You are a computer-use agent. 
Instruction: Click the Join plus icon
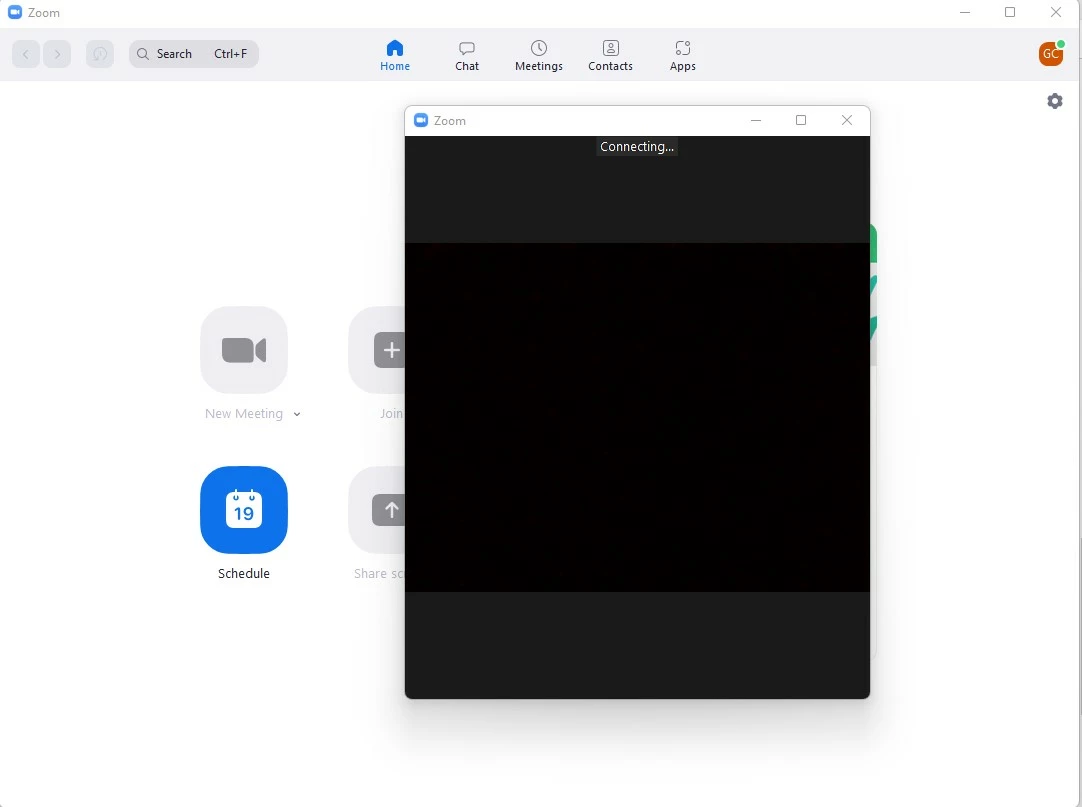tap(377, 350)
